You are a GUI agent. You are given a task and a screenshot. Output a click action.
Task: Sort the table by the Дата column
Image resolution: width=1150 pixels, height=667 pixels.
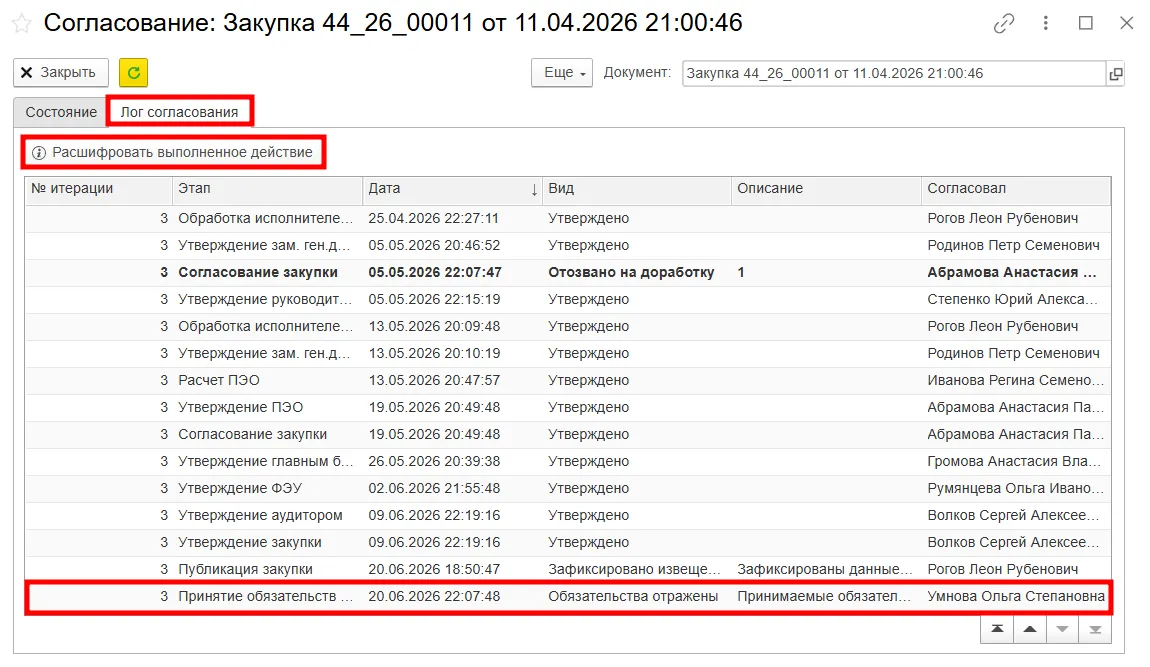coord(453,189)
